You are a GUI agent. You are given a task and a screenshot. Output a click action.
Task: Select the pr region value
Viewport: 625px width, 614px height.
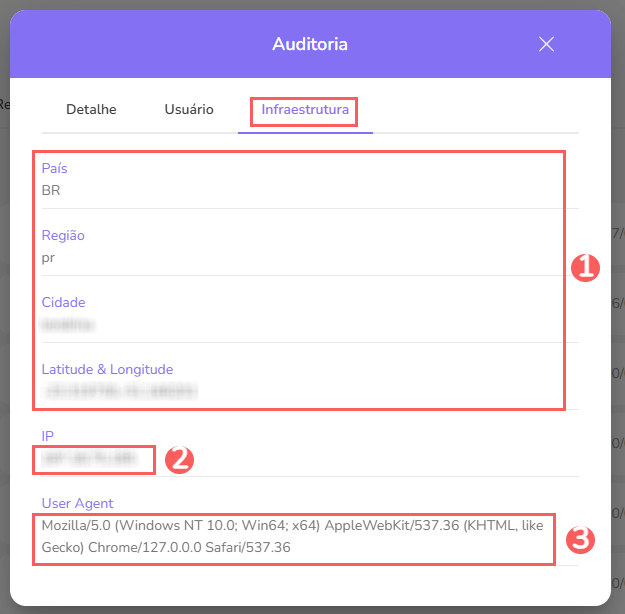48,257
